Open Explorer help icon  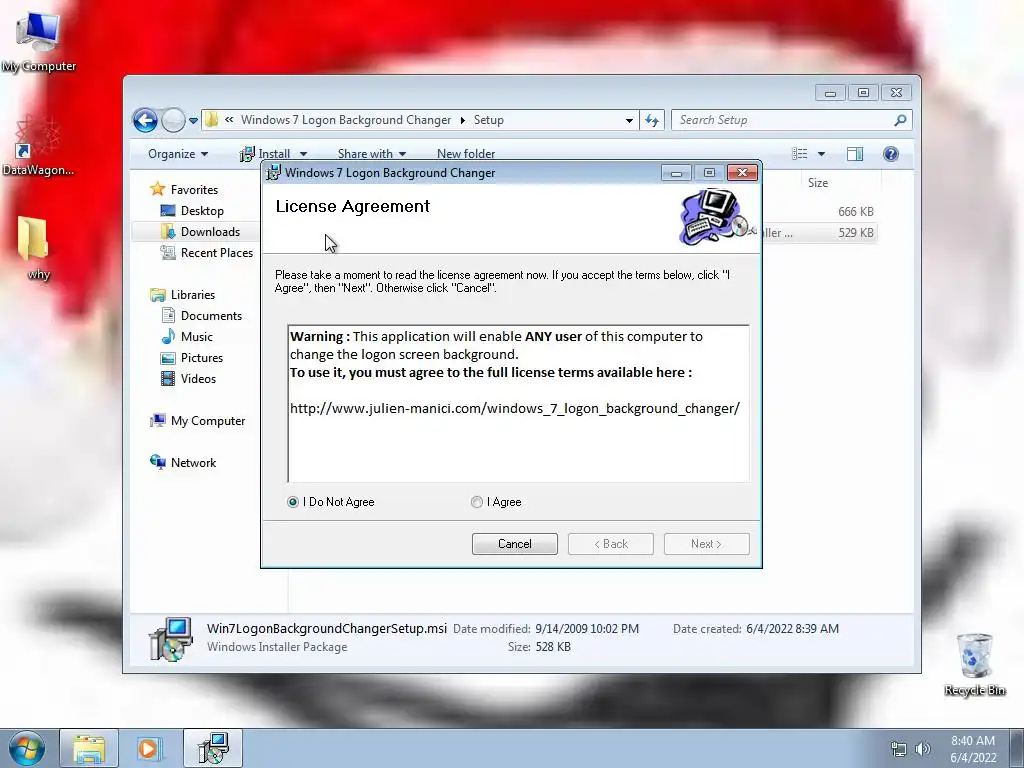pos(891,154)
